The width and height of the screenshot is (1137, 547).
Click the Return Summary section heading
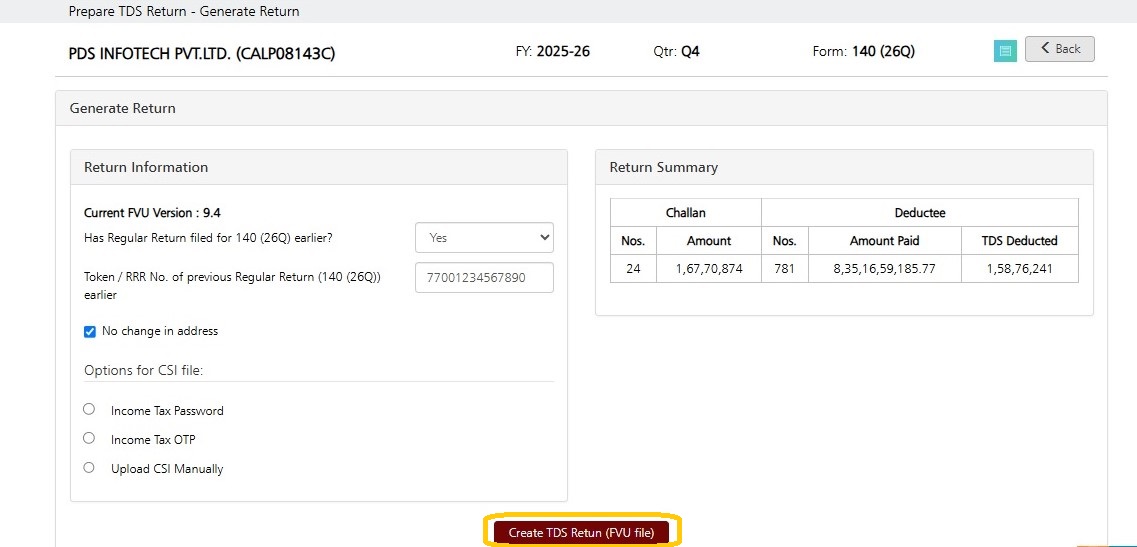coord(663,167)
